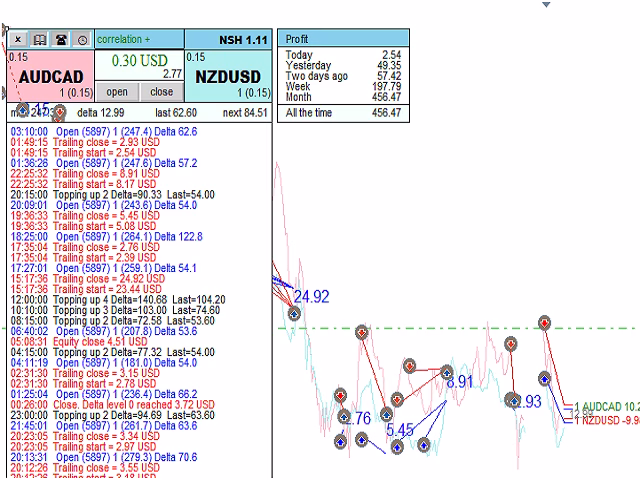Click the NSH 1.11 title label
Viewport: 640px width, 480px height.
[243, 40]
